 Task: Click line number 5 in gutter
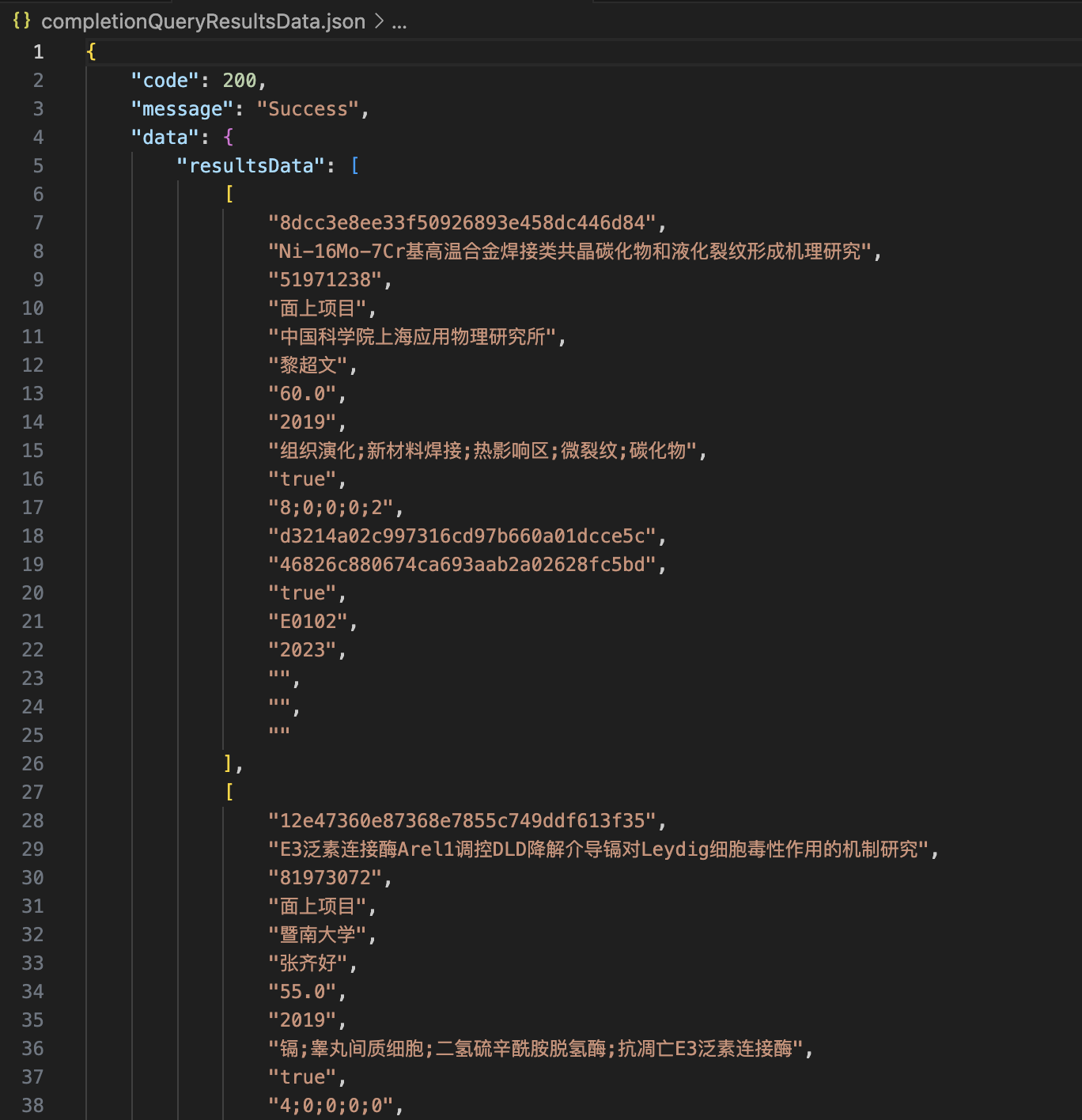pyautogui.click(x=38, y=165)
